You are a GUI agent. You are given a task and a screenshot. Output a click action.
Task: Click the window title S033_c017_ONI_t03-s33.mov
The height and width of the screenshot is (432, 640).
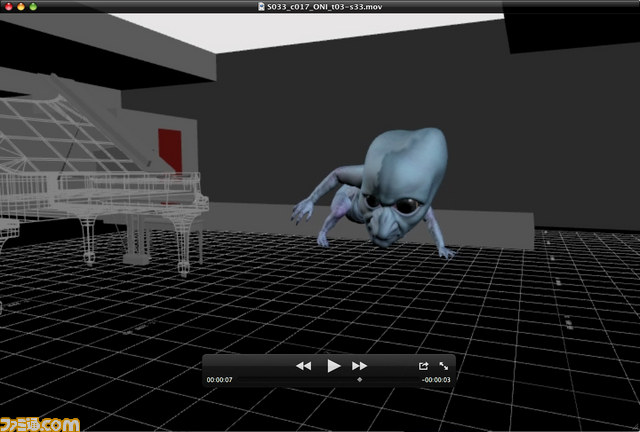[x=324, y=7]
